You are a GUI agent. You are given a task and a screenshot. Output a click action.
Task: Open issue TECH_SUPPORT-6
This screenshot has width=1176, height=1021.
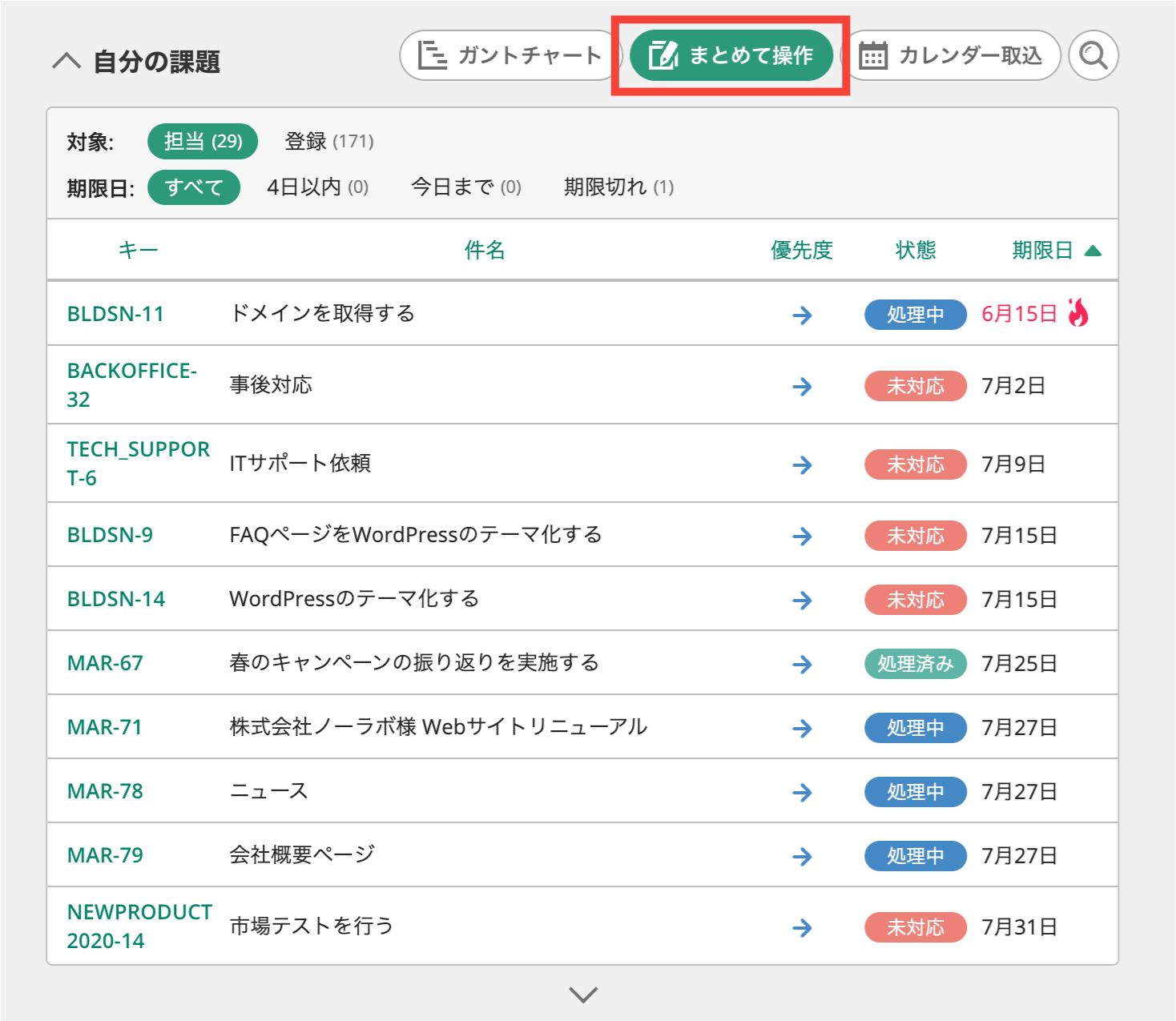139,464
